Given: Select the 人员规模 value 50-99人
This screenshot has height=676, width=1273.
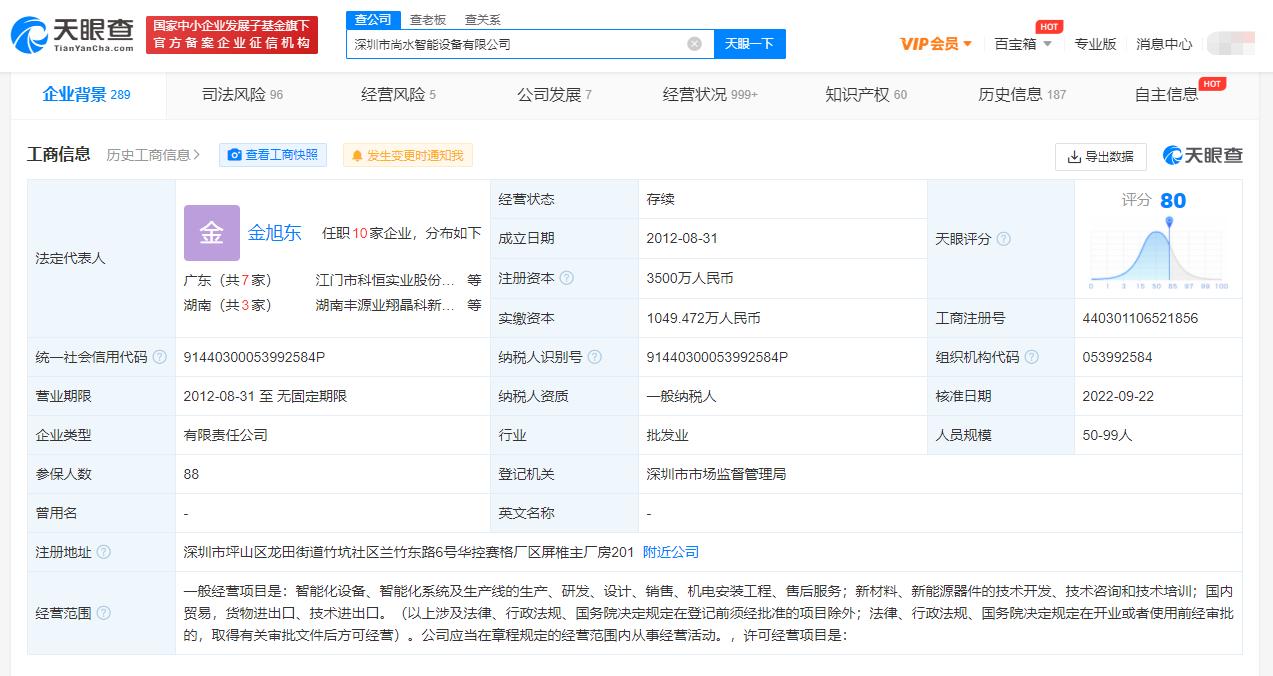Looking at the screenshot, I should (x=1107, y=435).
